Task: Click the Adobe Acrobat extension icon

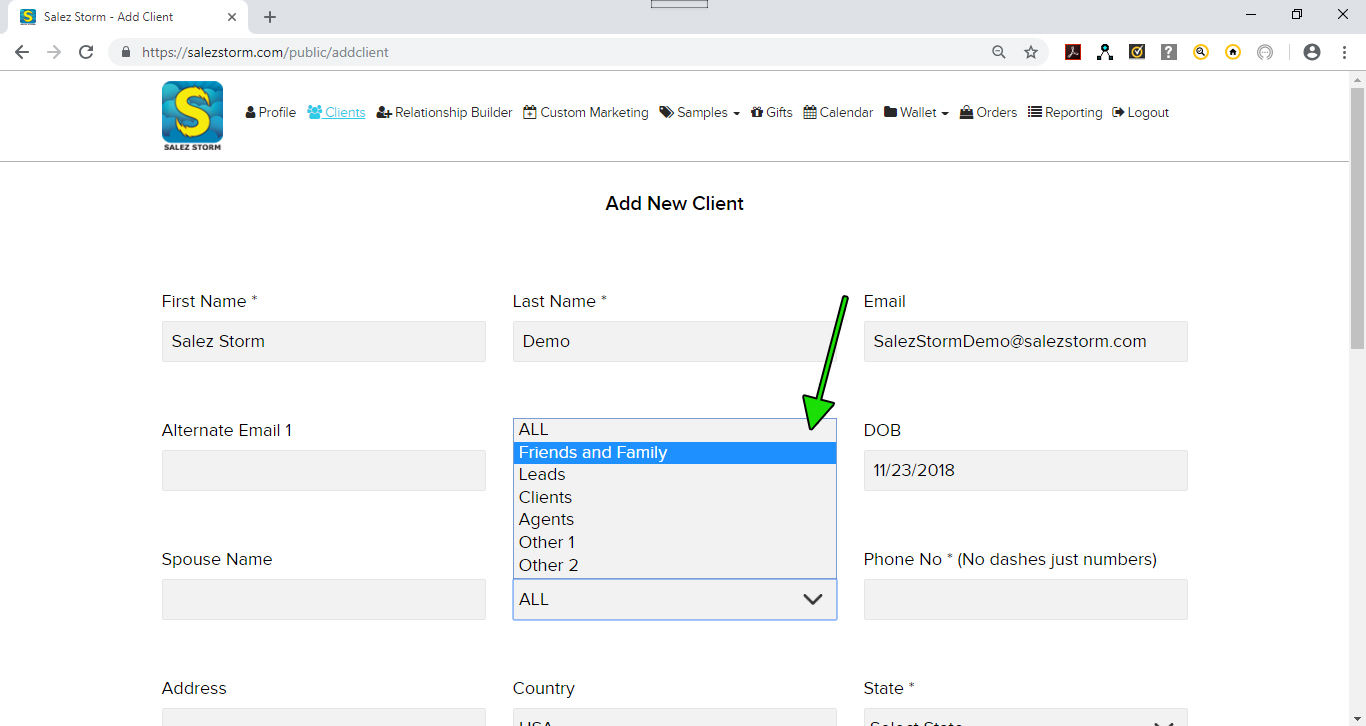Action: (x=1073, y=52)
